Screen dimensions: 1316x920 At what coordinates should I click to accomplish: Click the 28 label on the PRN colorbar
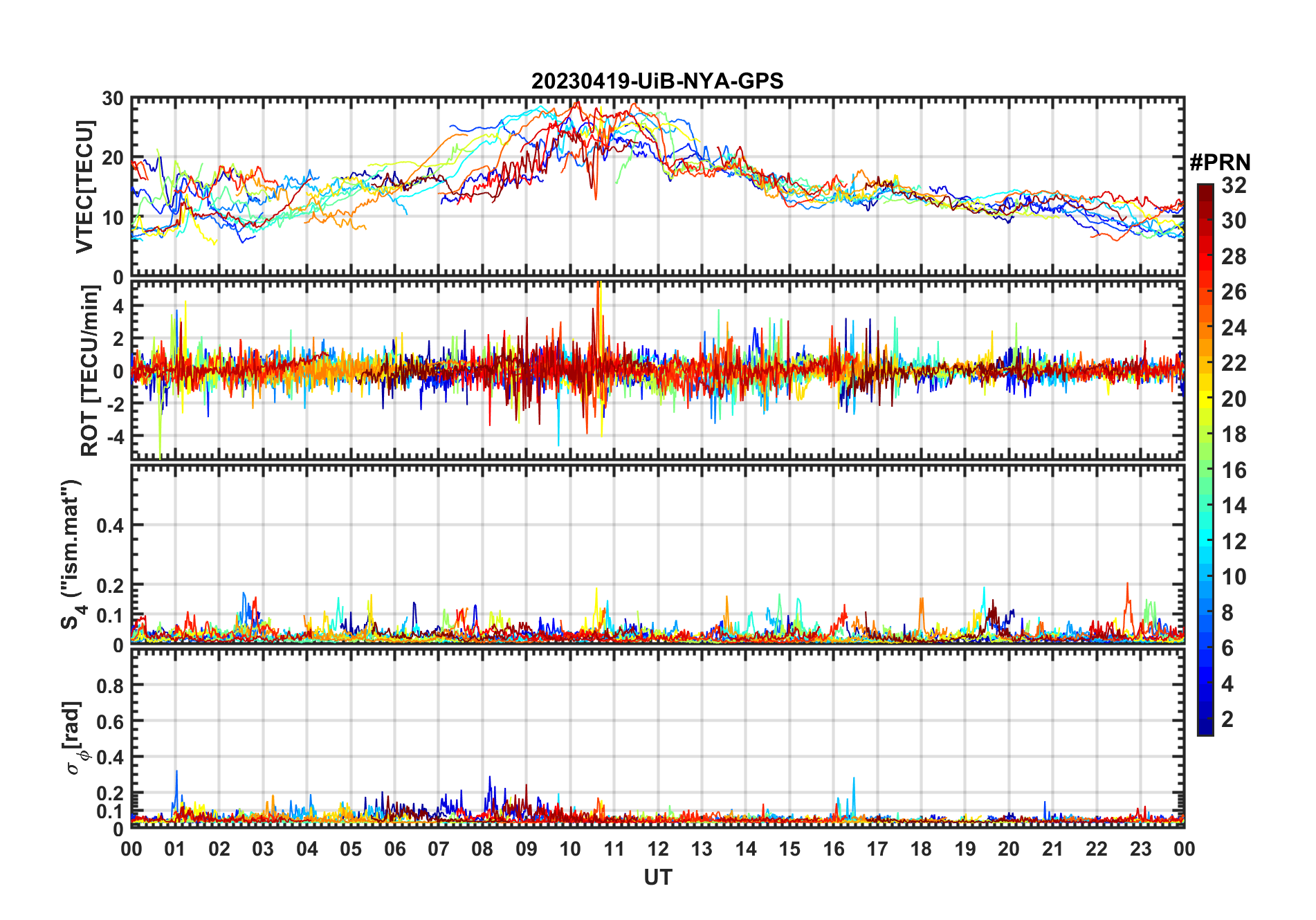click(1234, 257)
